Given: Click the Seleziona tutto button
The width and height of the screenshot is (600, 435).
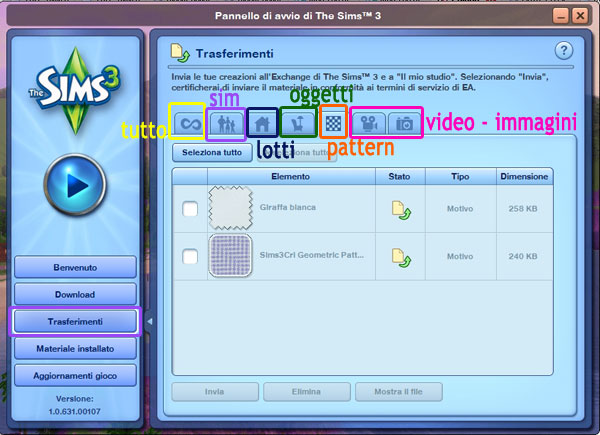Looking at the screenshot, I should [212, 152].
